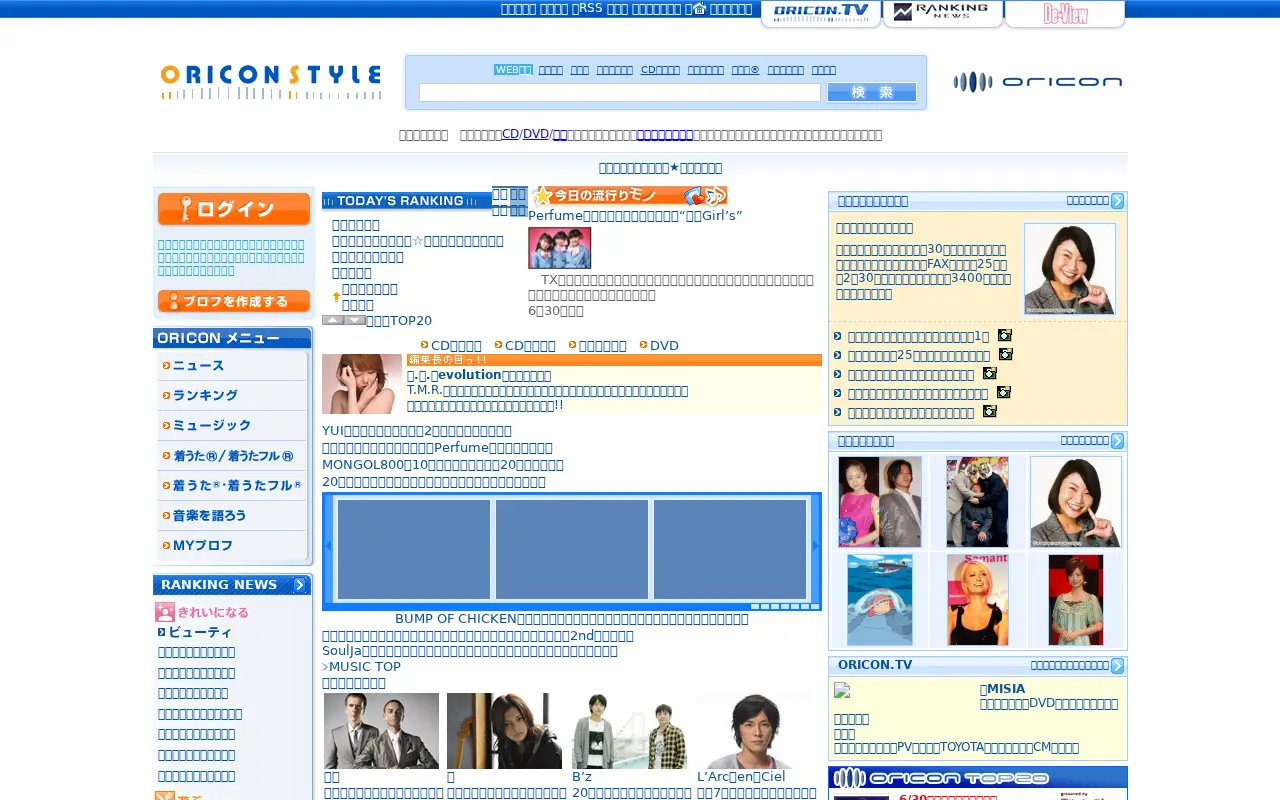This screenshot has width=1280, height=800.
Task: Click the 今日の流行りモノ banner
Action: [630, 195]
